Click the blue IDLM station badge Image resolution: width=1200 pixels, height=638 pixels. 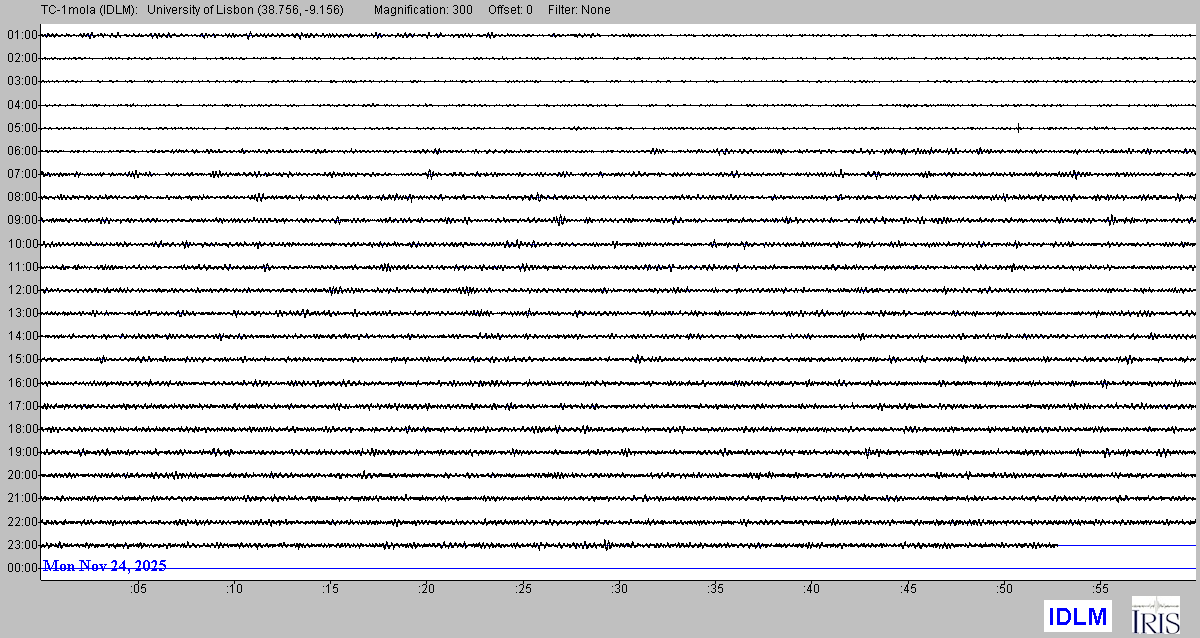1077,615
